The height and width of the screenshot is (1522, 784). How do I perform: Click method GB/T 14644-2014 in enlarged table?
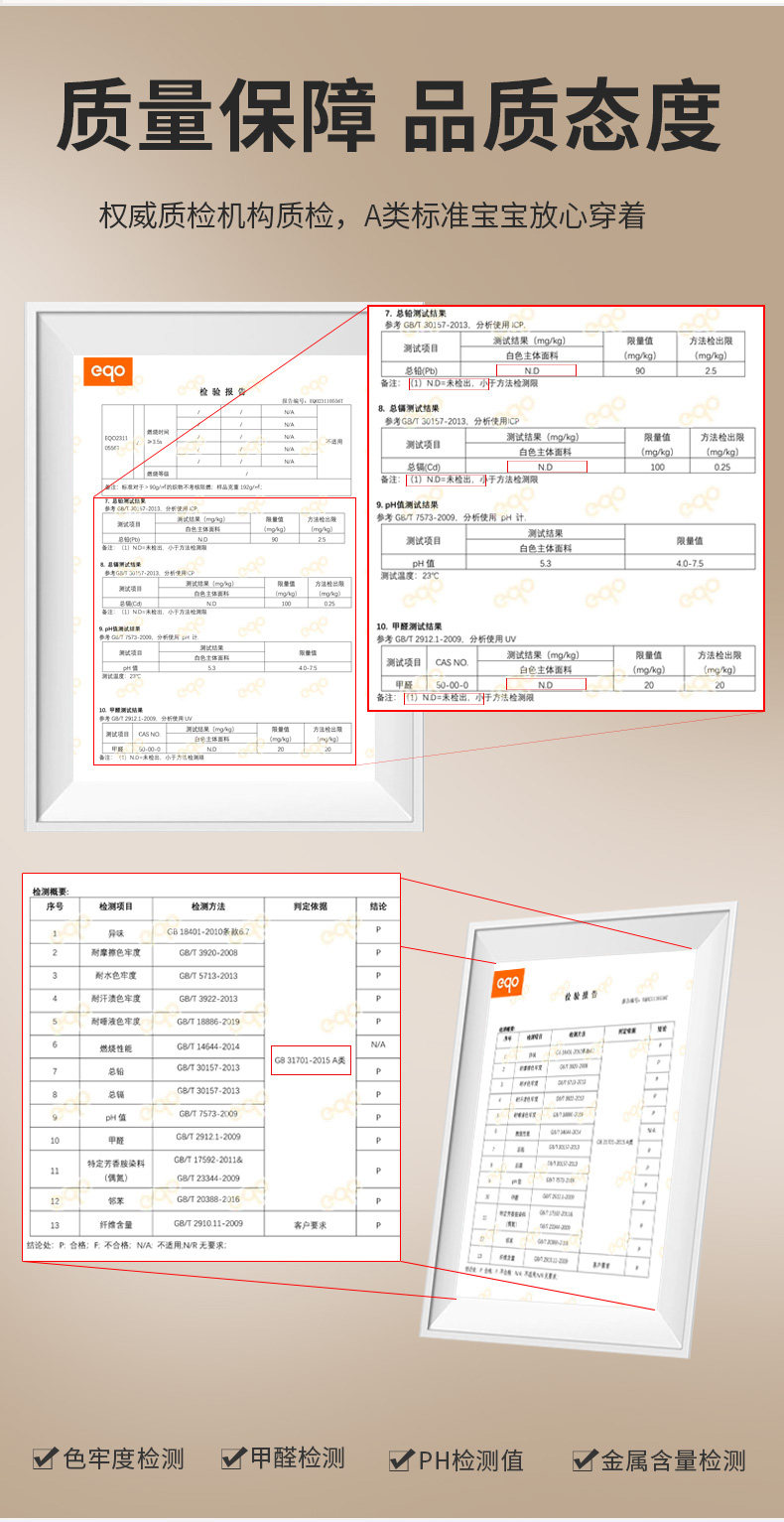click(207, 1046)
